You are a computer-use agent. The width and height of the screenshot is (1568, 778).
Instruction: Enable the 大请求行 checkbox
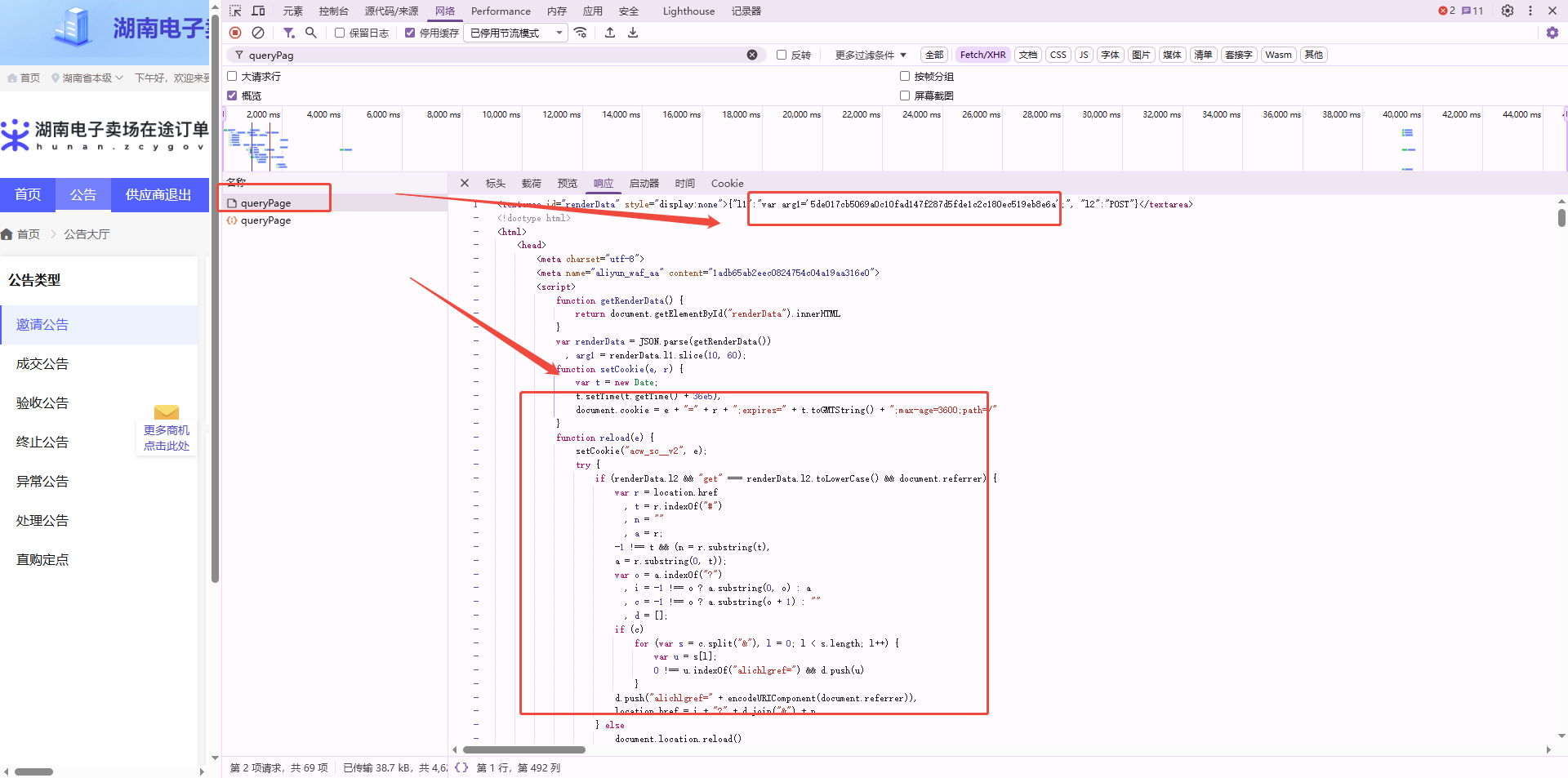pyautogui.click(x=232, y=76)
